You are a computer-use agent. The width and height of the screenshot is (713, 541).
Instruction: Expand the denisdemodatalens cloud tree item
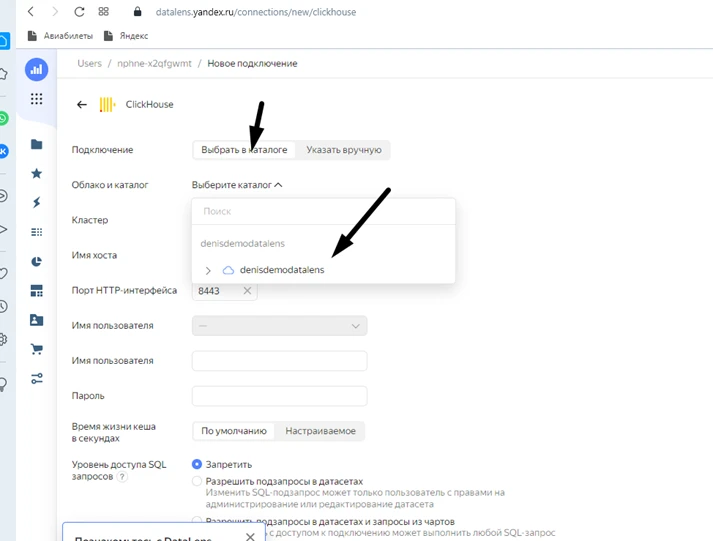208,270
